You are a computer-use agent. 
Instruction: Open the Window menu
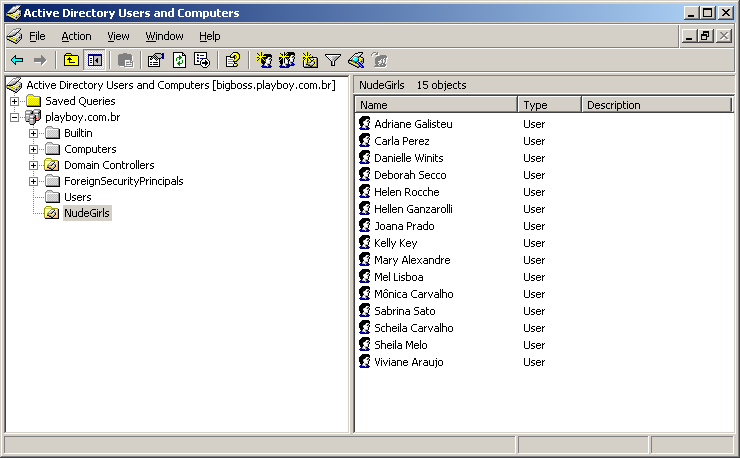[164, 36]
